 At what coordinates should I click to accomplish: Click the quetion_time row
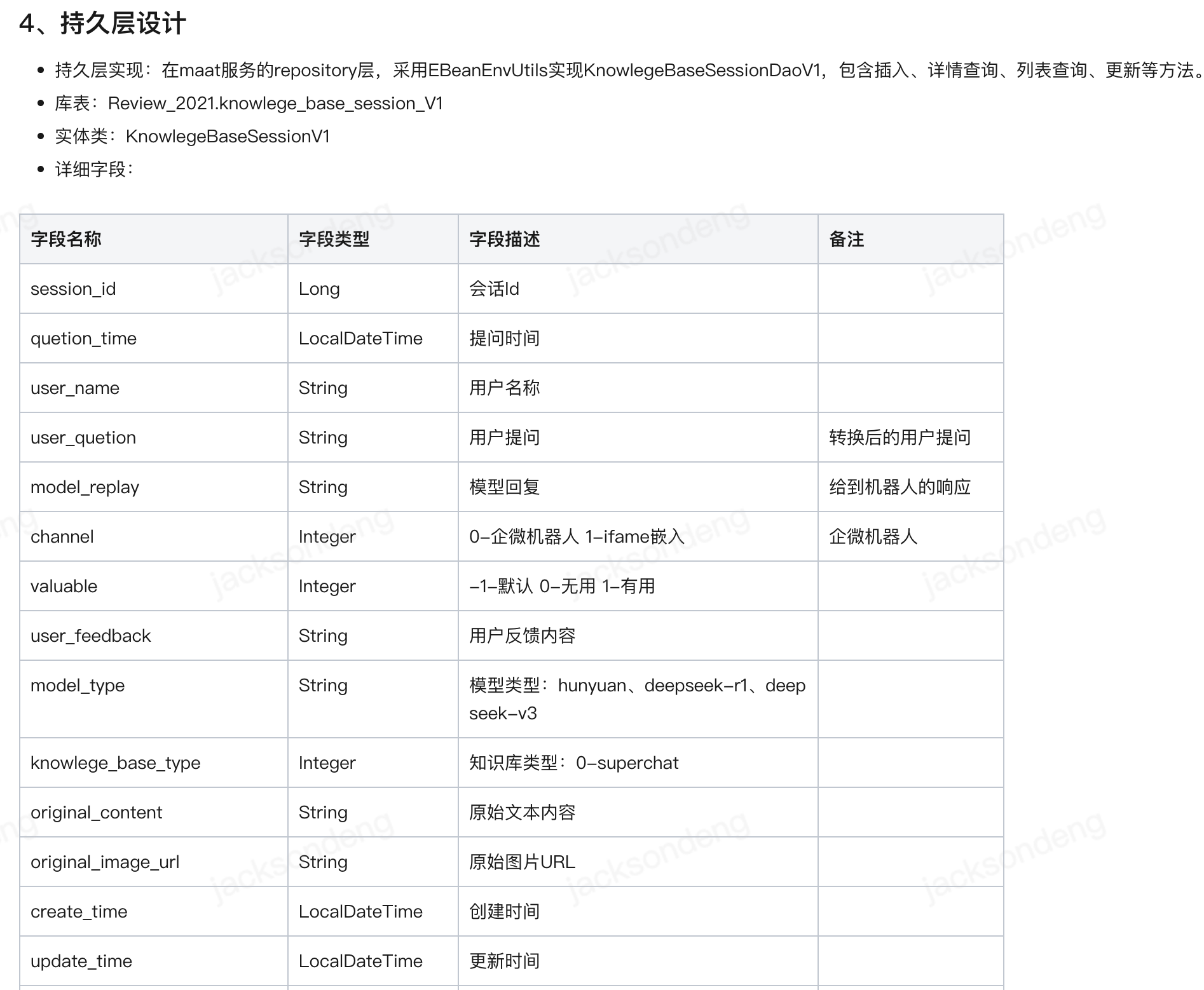pyautogui.click(x=84, y=338)
